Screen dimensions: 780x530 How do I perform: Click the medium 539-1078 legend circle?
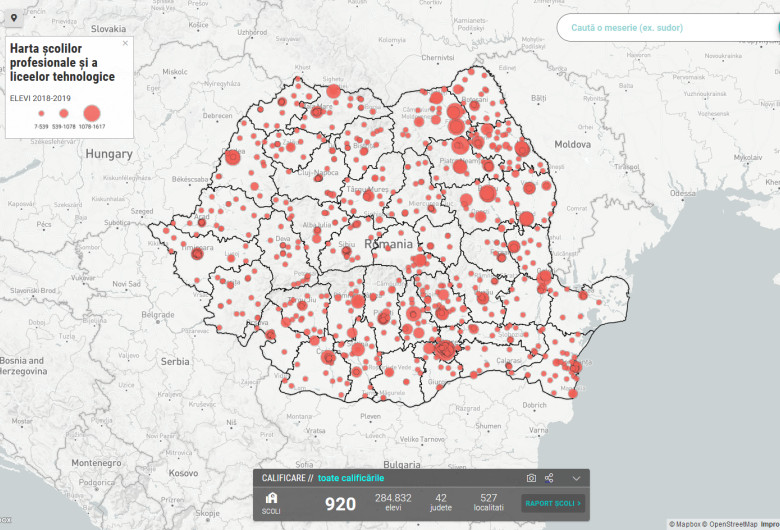[x=64, y=113]
